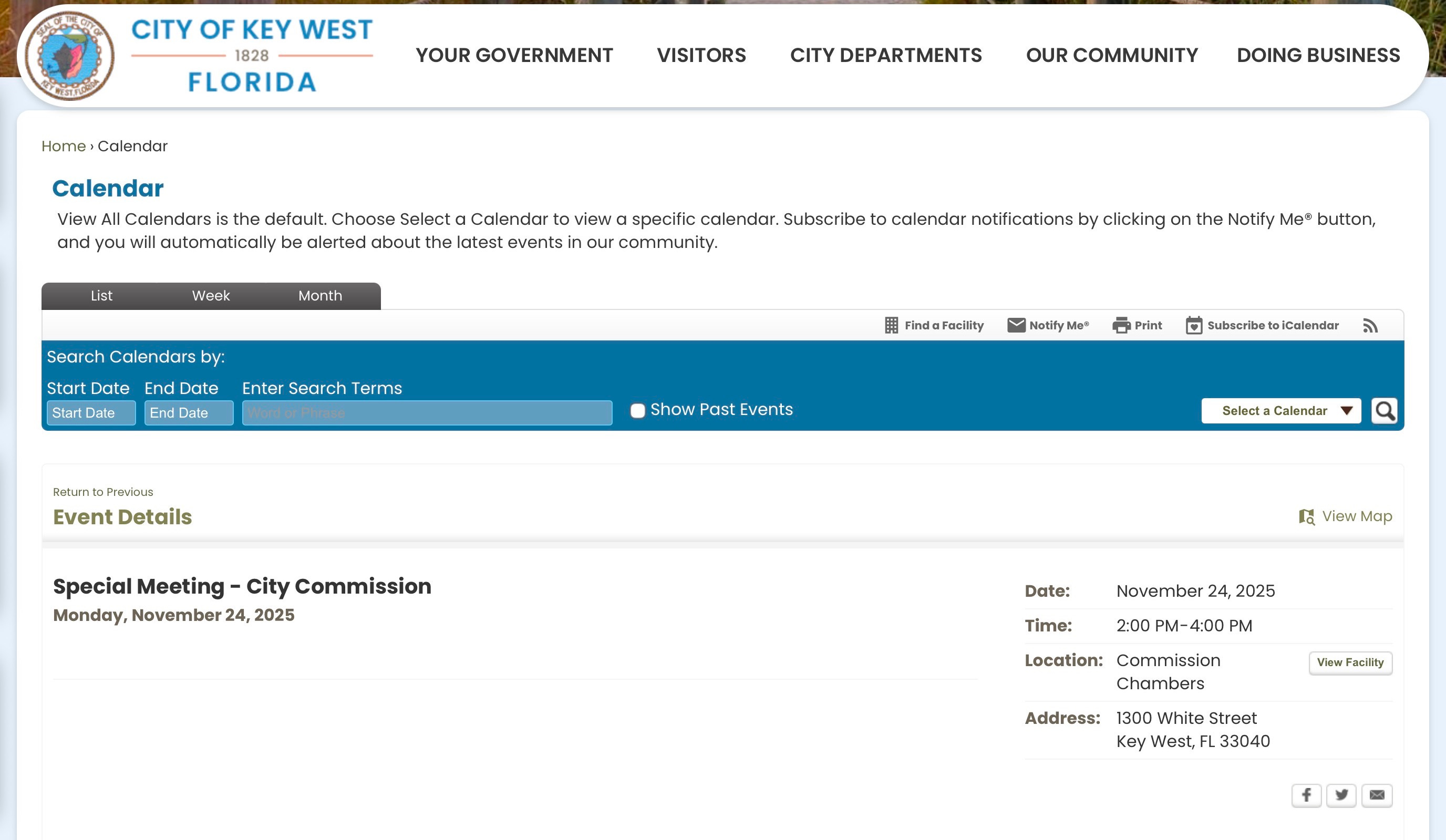Click Return to Previous link

[x=102, y=492]
